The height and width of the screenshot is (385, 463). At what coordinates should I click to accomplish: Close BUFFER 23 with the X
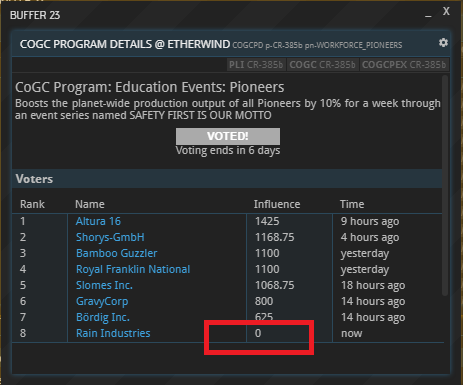[x=446, y=11]
